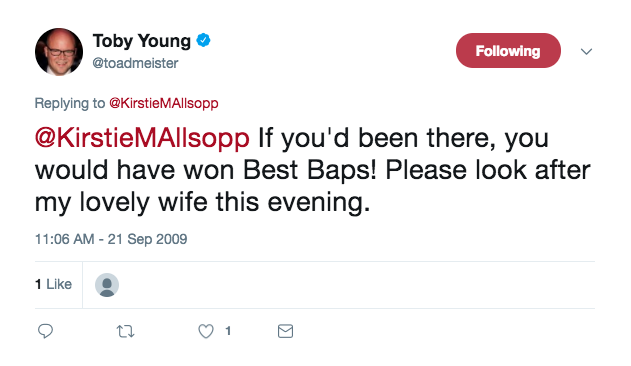631x366 pixels.
Task: Like the tweet with the heart icon
Action: [206, 331]
